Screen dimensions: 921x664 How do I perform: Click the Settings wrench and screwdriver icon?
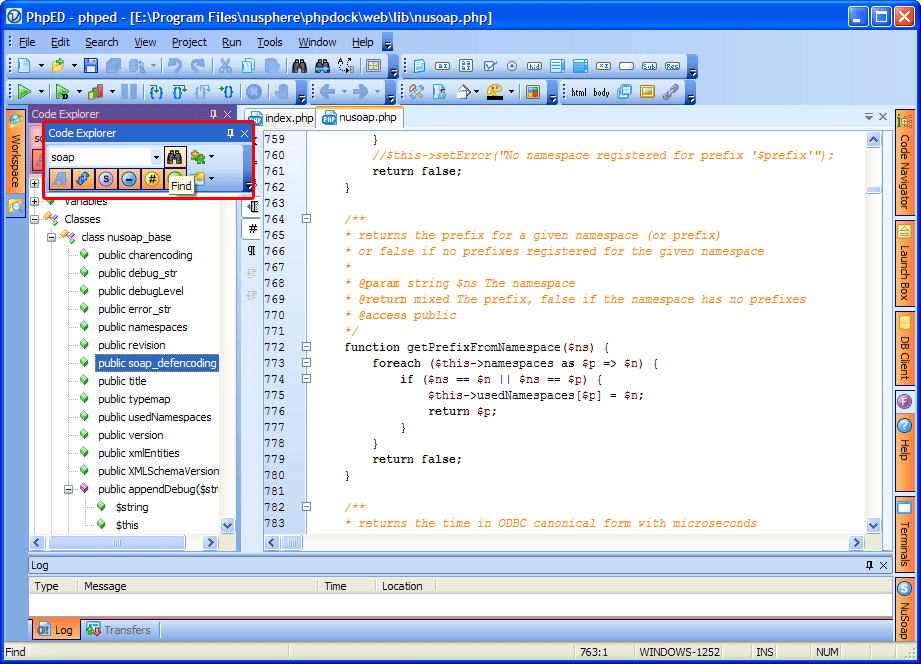416,92
